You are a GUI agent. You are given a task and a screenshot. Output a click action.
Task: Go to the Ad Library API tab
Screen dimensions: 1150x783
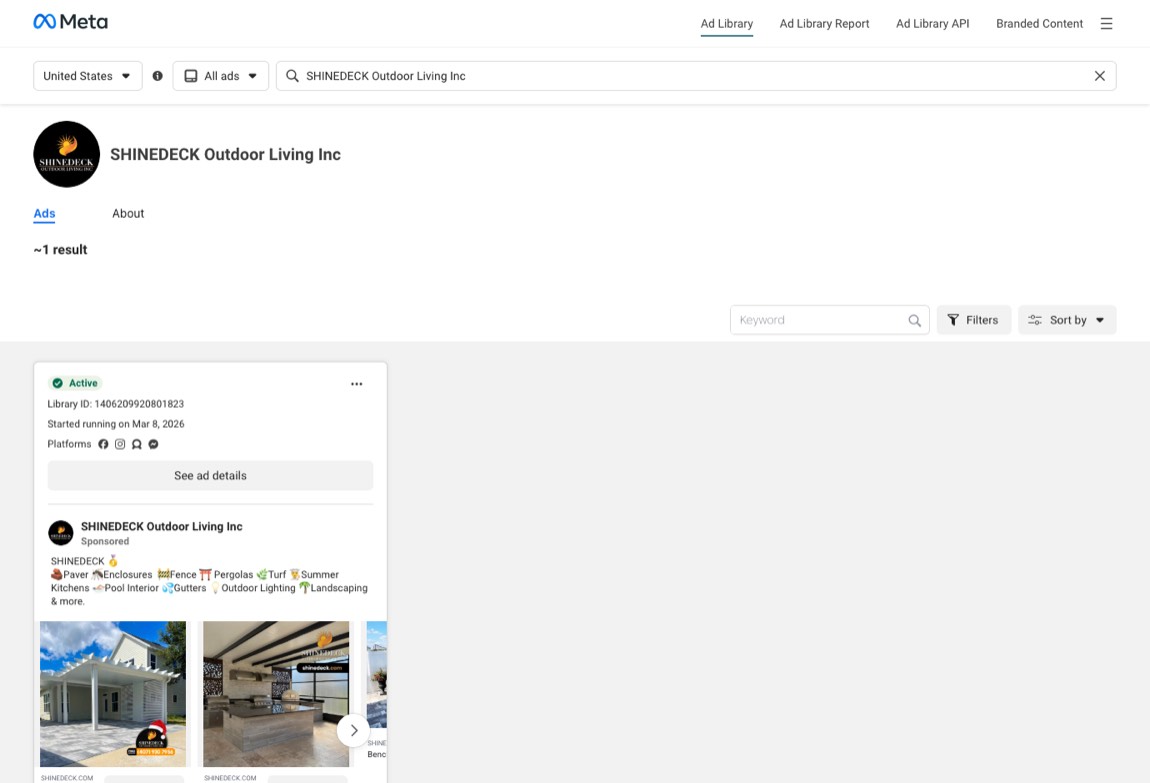932,23
